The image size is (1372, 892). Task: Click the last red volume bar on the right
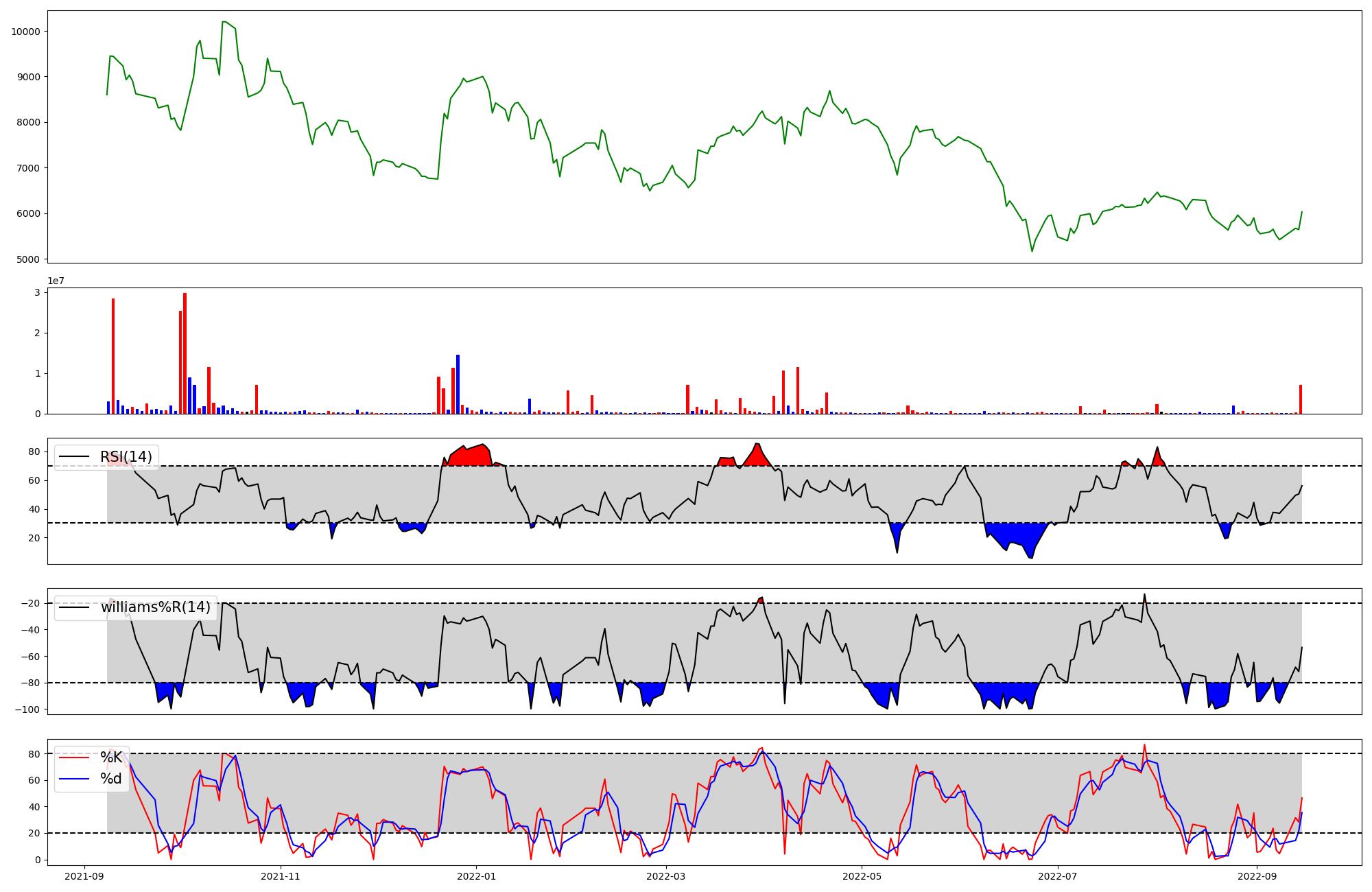pyautogui.click(x=1300, y=399)
